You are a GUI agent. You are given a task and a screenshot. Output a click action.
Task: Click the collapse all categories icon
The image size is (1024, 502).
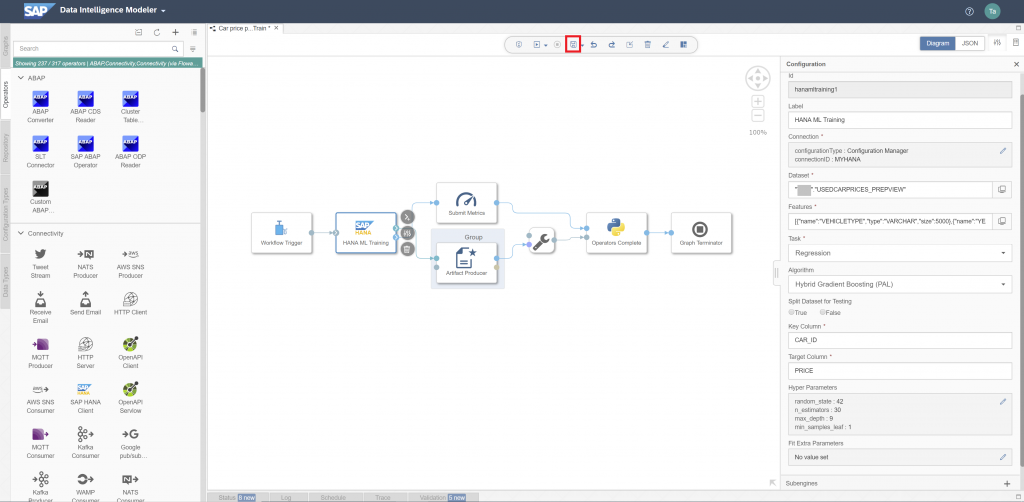tap(138, 32)
